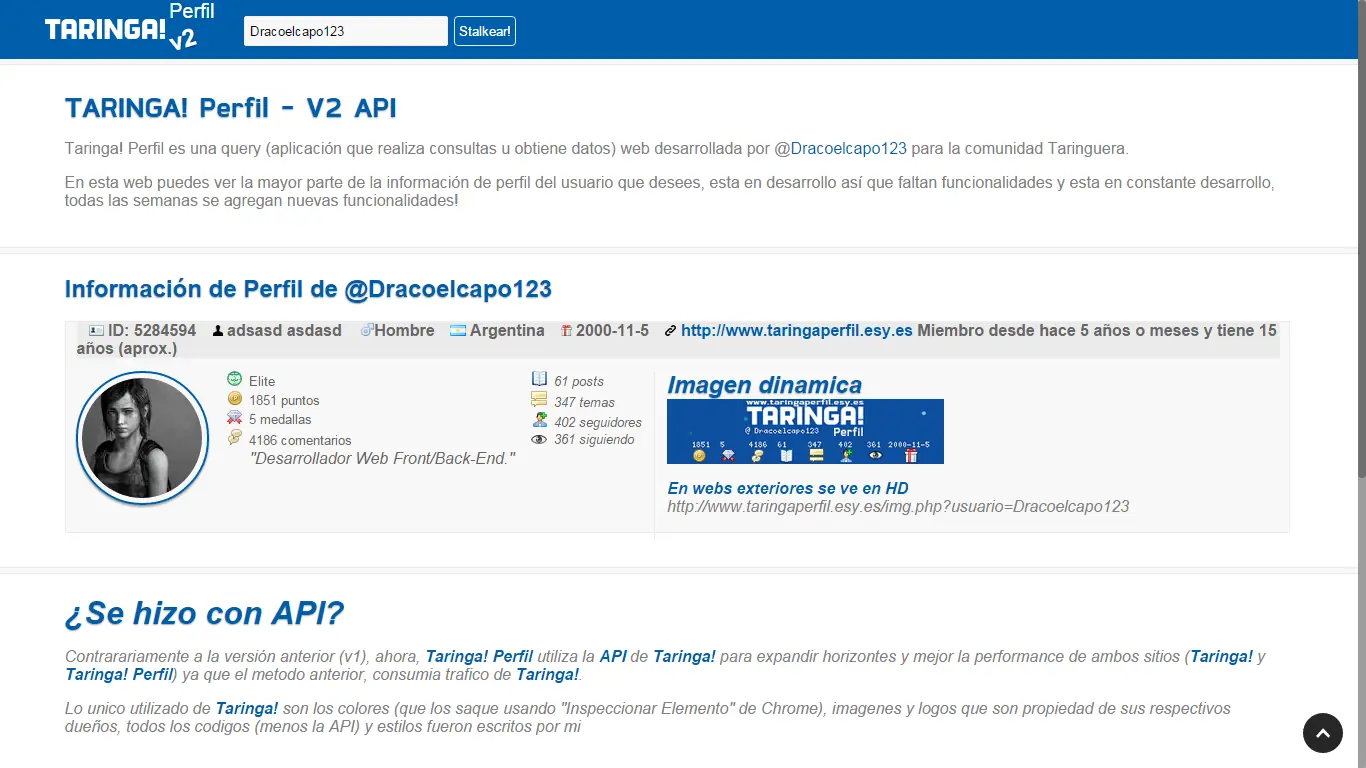This screenshot has height=768, width=1366.
Task: Click the '5 medallas' text
Action: click(280, 420)
